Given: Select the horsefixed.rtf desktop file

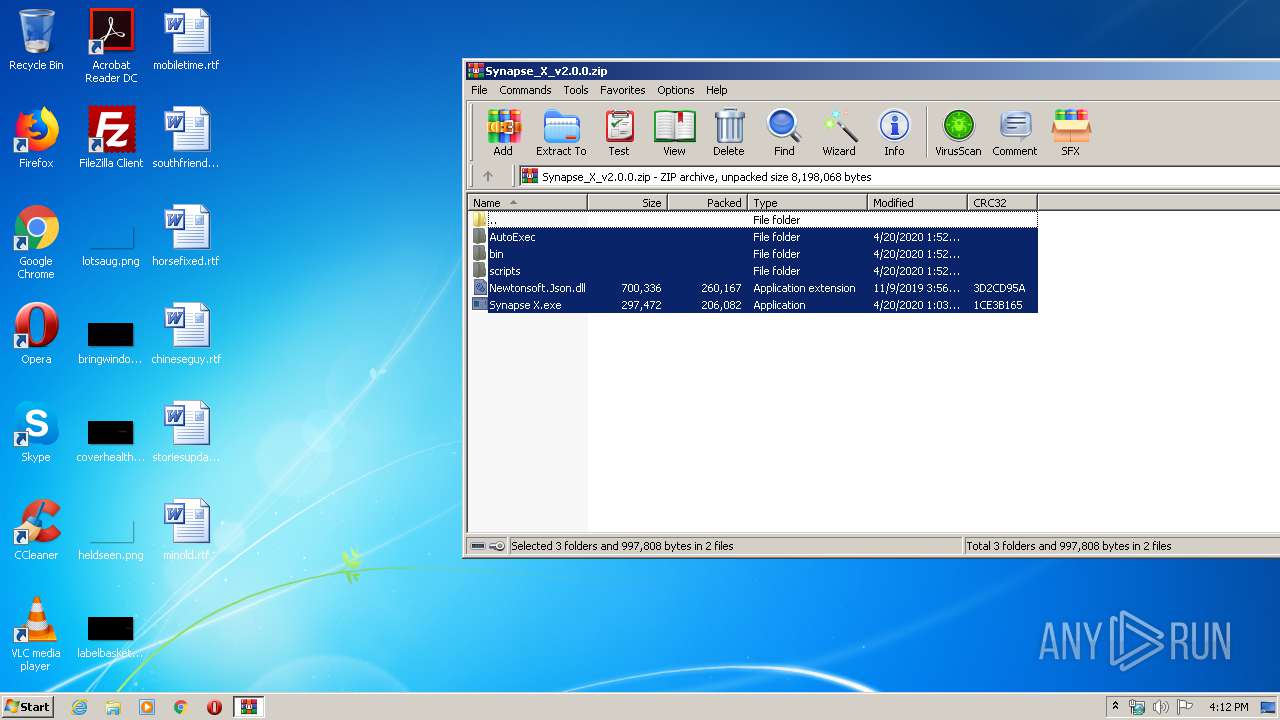Looking at the screenshot, I should [186, 236].
